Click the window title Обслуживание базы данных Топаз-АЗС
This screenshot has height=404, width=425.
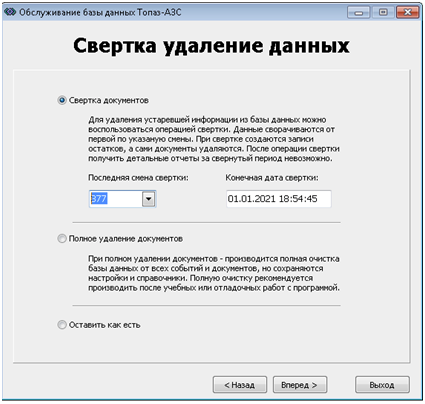(100, 12)
